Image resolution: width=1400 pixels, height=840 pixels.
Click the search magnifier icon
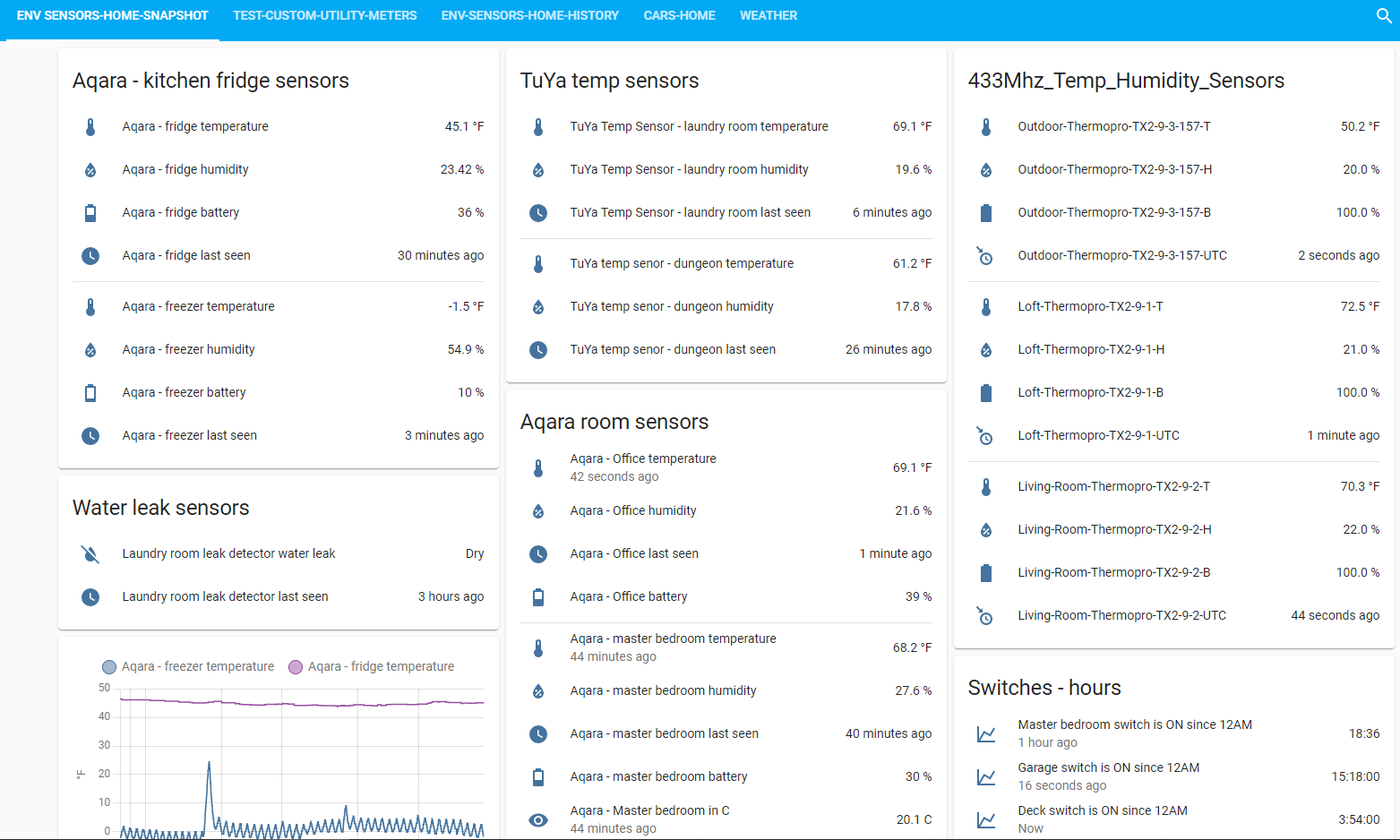pos(1383,16)
